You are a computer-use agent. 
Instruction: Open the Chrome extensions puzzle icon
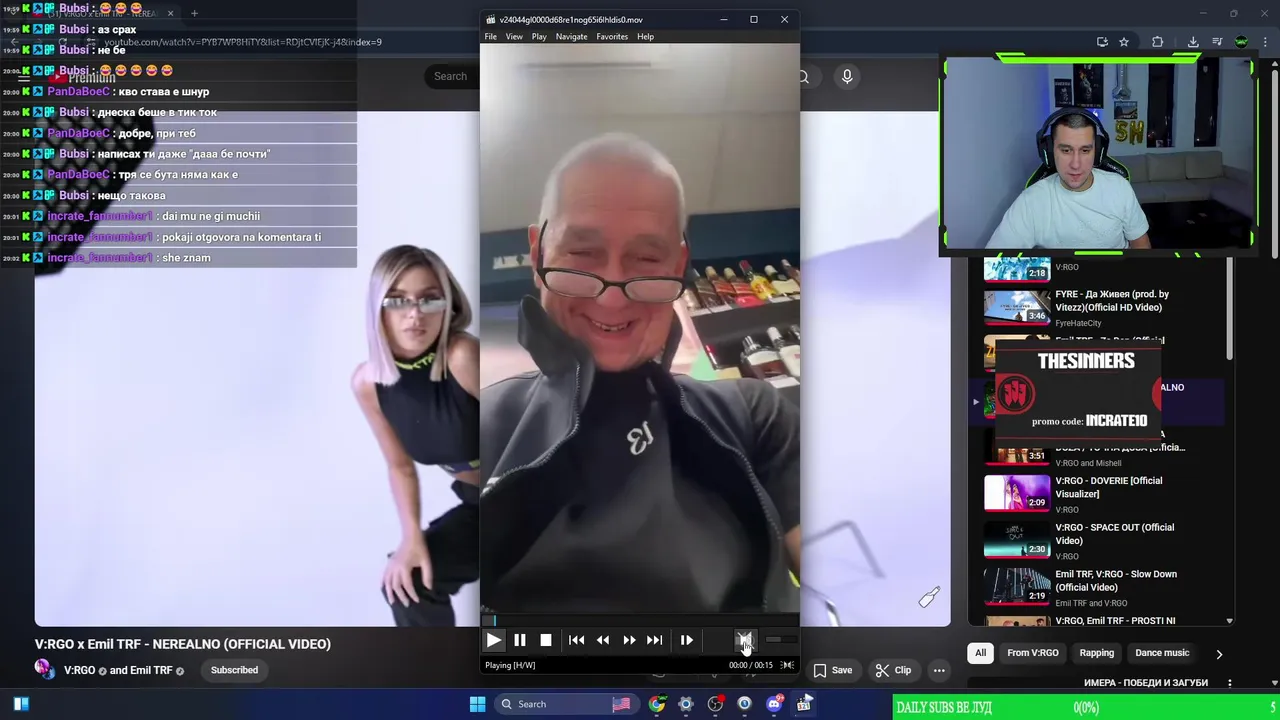click(x=1157, y=42)
